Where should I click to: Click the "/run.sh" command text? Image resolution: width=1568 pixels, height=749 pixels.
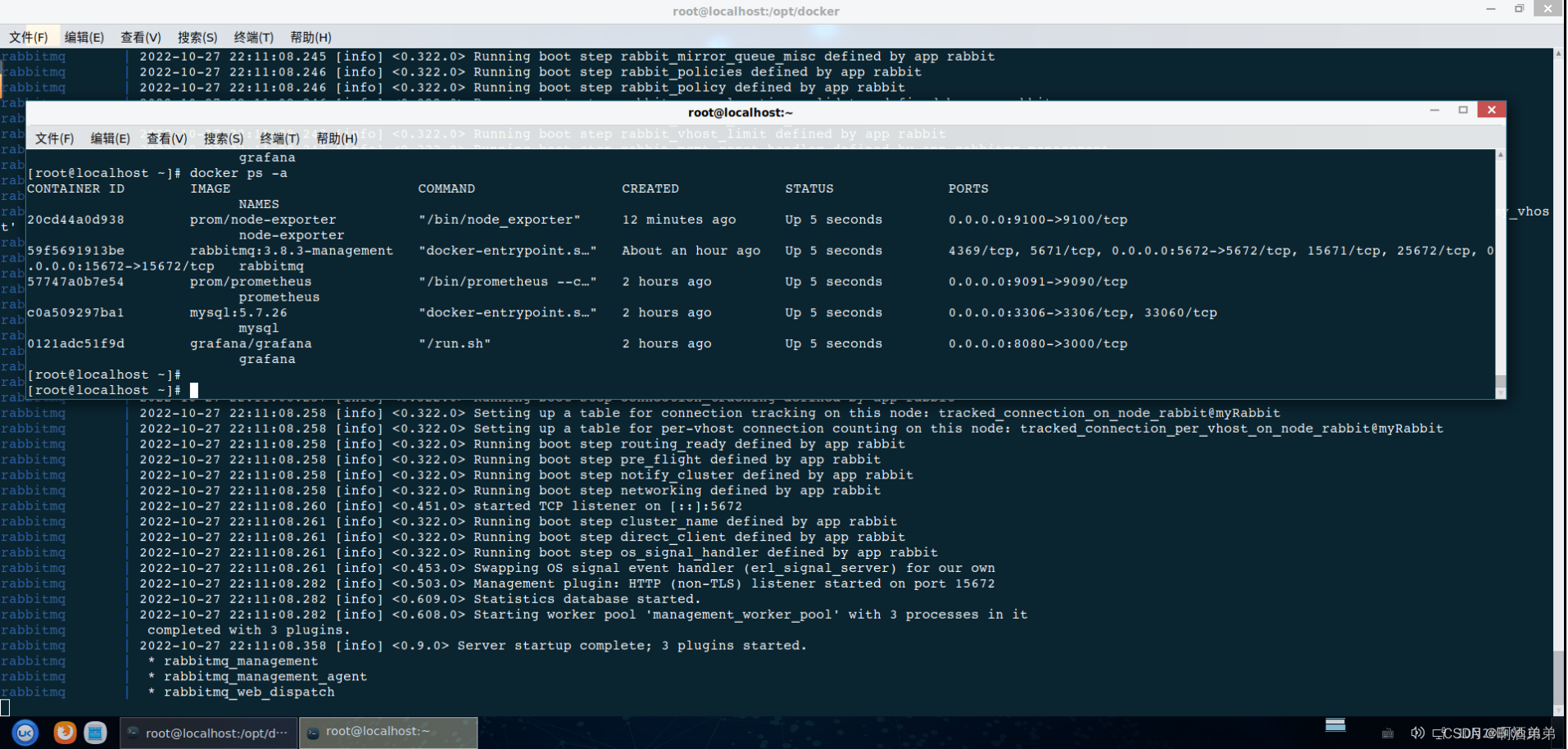(455, 344)
